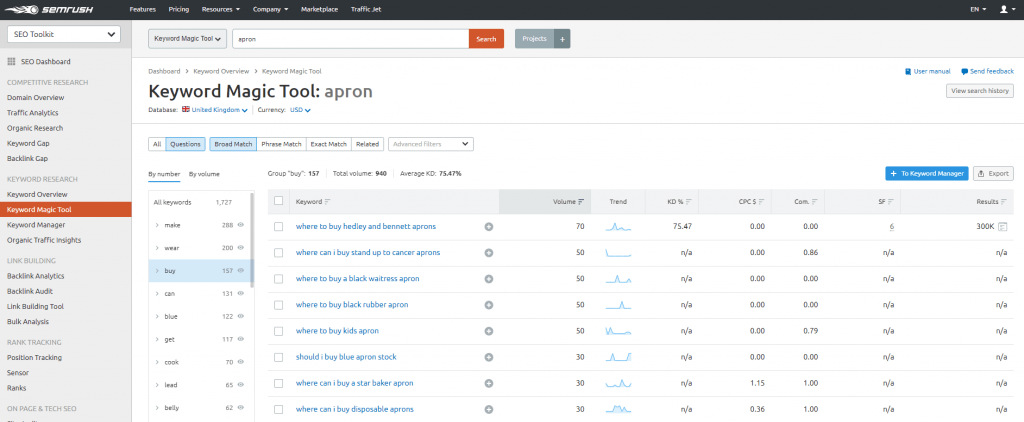The image size is (1024, 422).
Task: Add hedley and bennett aprons keyword via plus icon
Action: coord(488,227)
